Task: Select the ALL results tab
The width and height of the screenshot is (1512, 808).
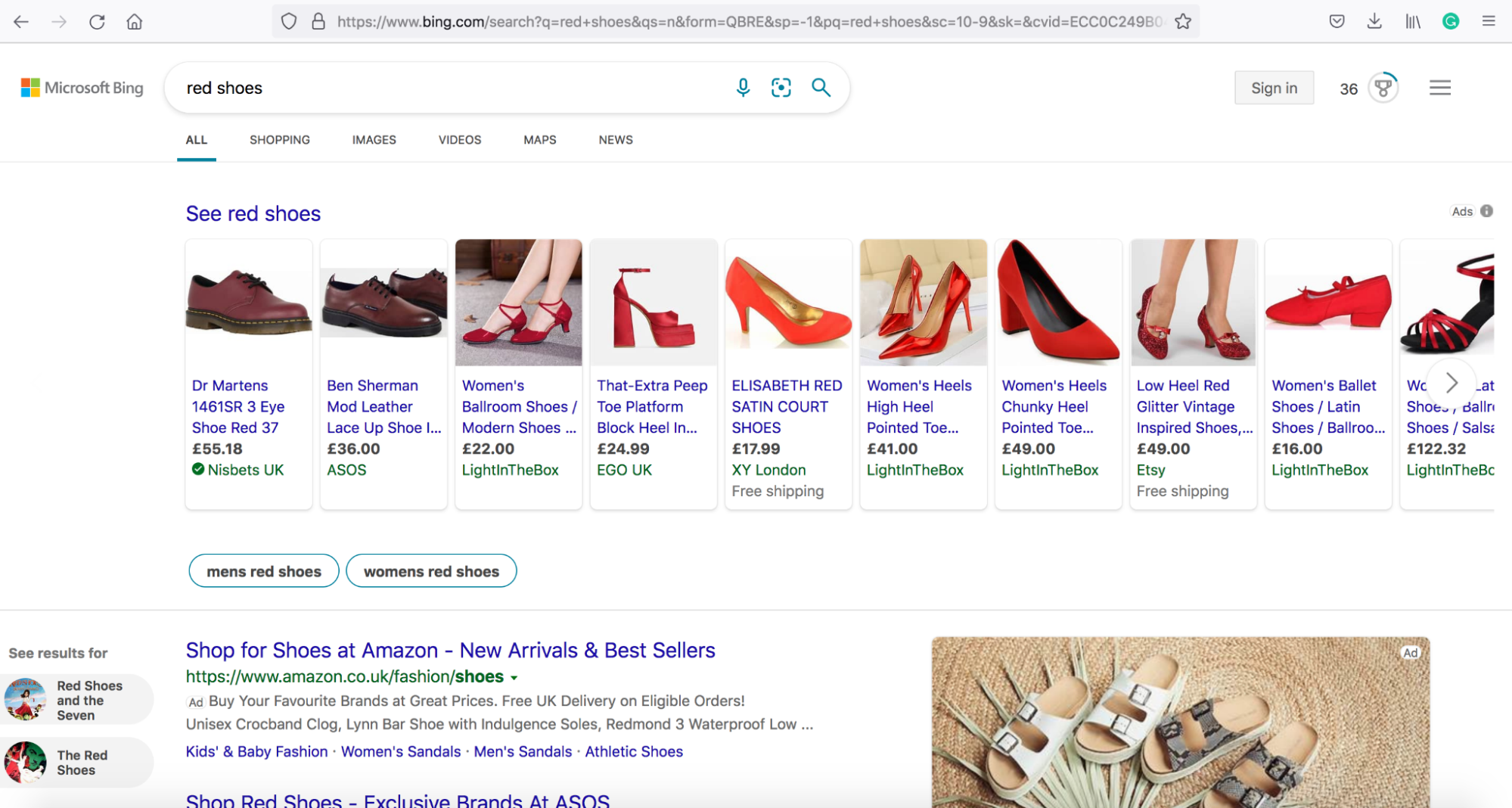Action: 197,140
